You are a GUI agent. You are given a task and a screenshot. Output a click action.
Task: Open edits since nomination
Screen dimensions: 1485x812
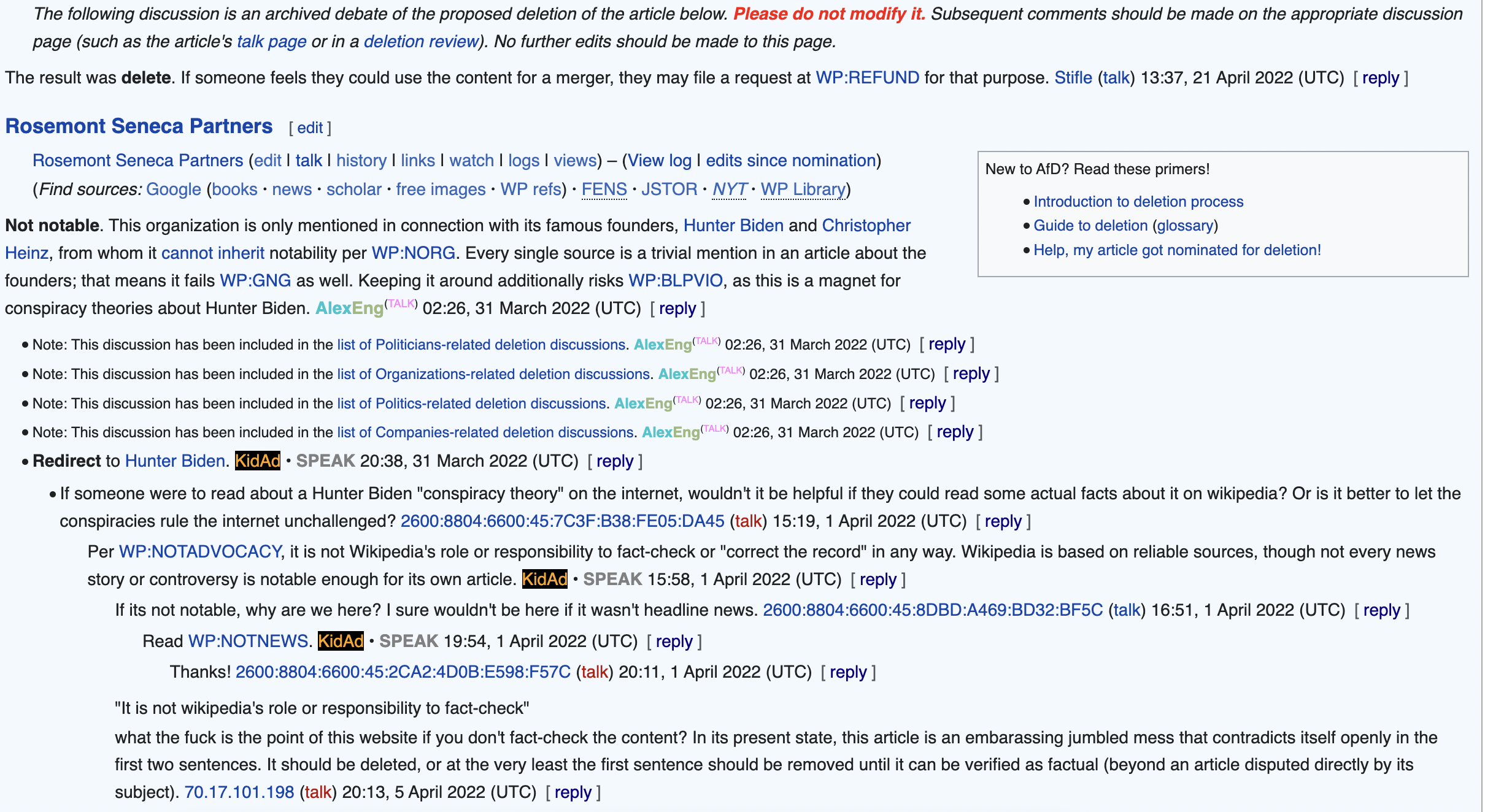(791, 161)
